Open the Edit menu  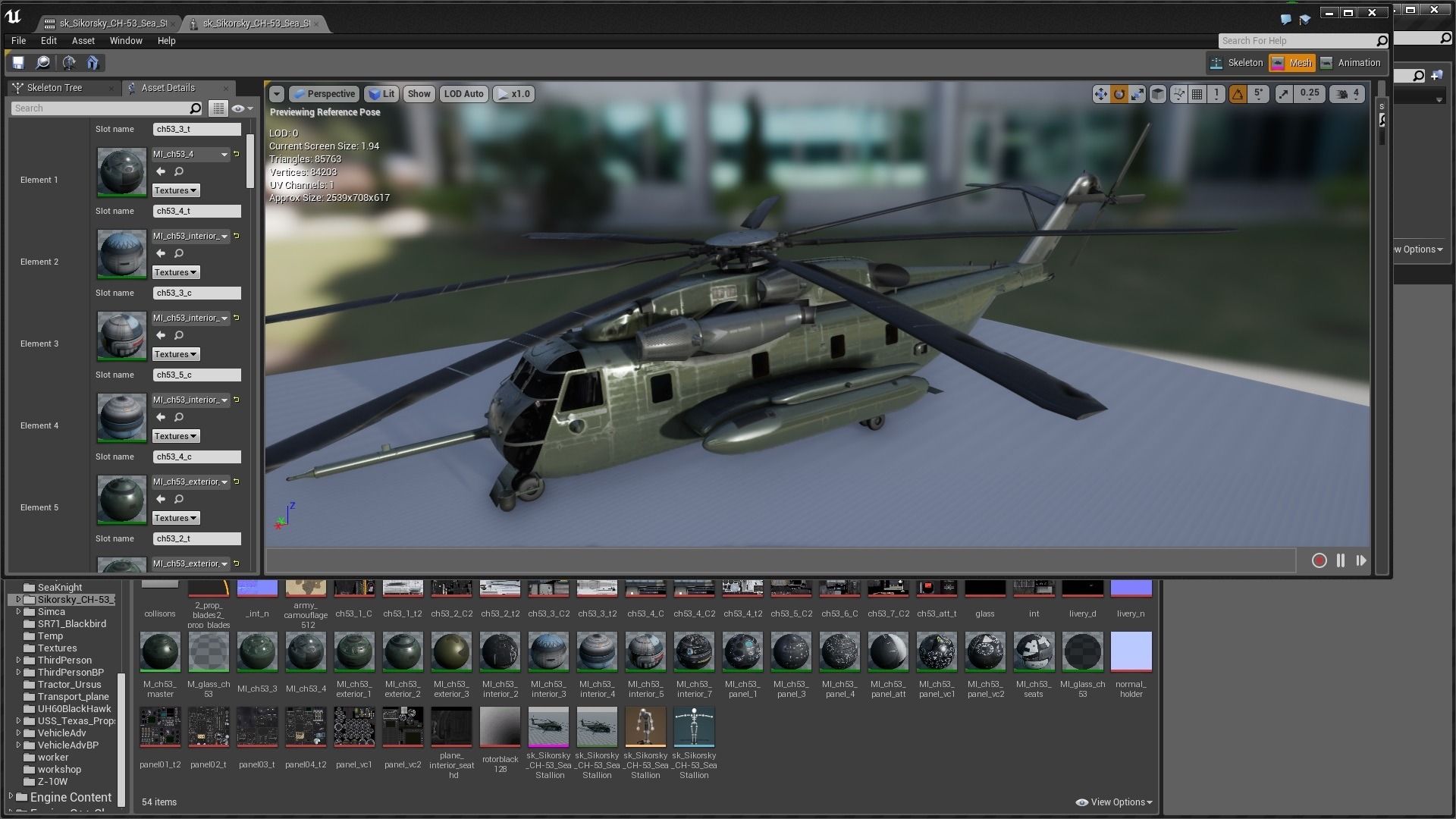tap(49, 41)
